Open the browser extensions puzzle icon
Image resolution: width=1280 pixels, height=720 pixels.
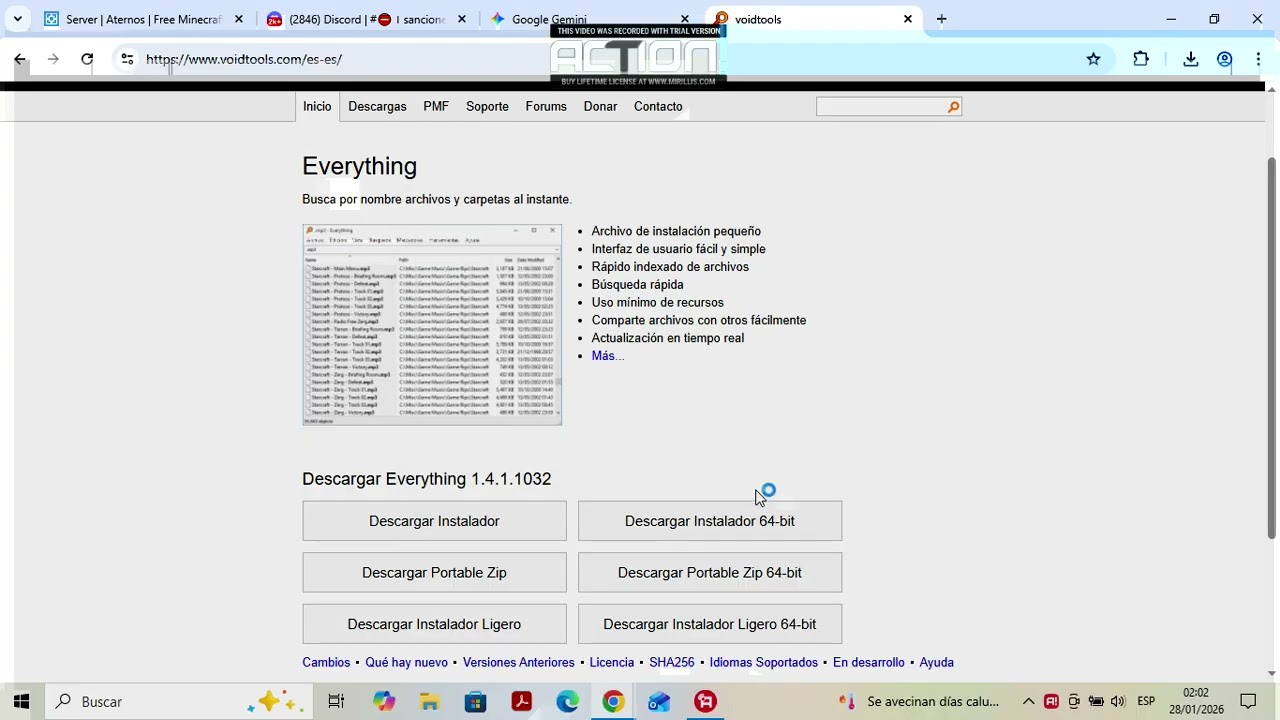tap(1141, 59)
